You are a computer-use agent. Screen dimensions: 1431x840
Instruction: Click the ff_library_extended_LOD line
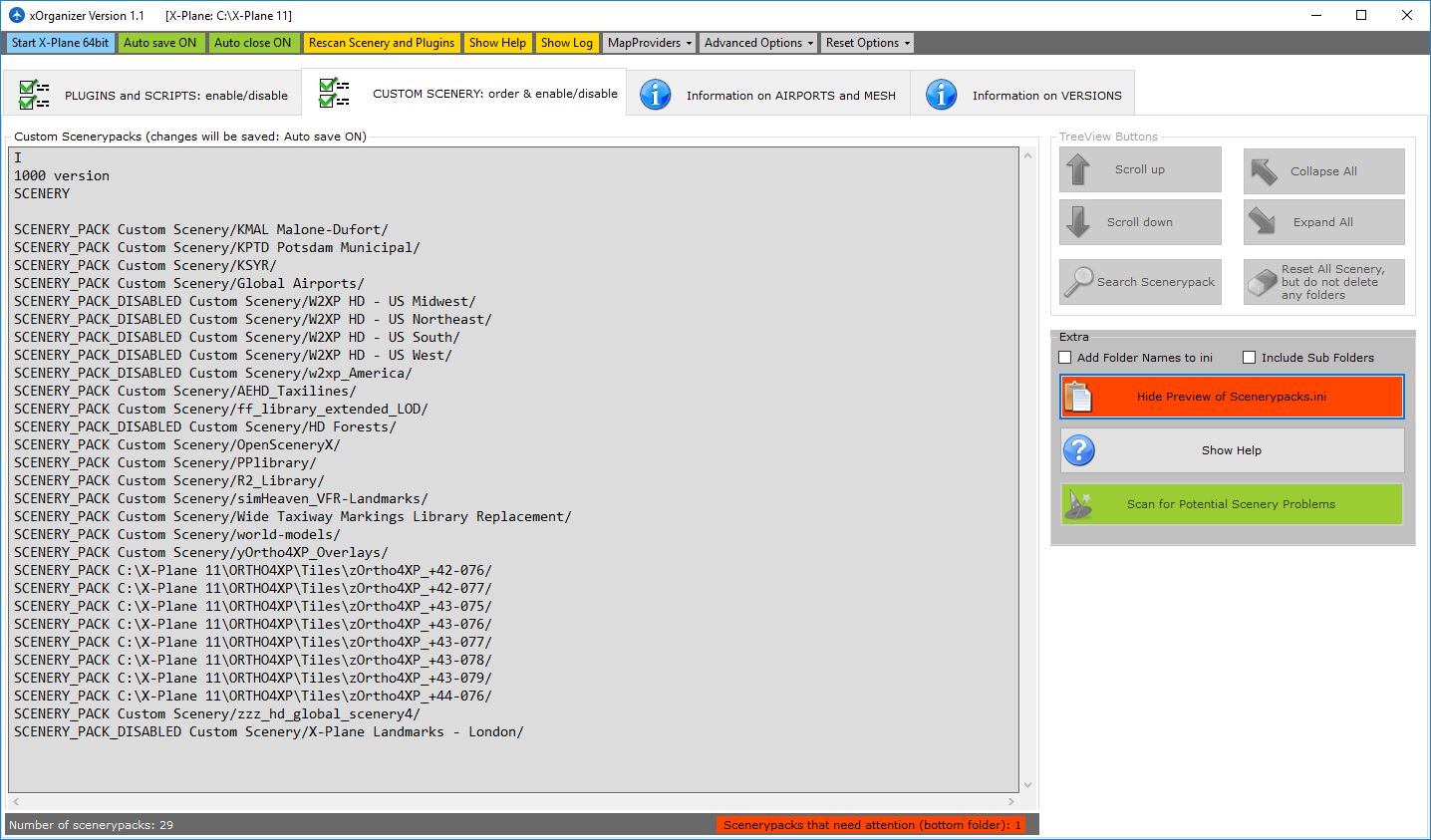(221, 409)
